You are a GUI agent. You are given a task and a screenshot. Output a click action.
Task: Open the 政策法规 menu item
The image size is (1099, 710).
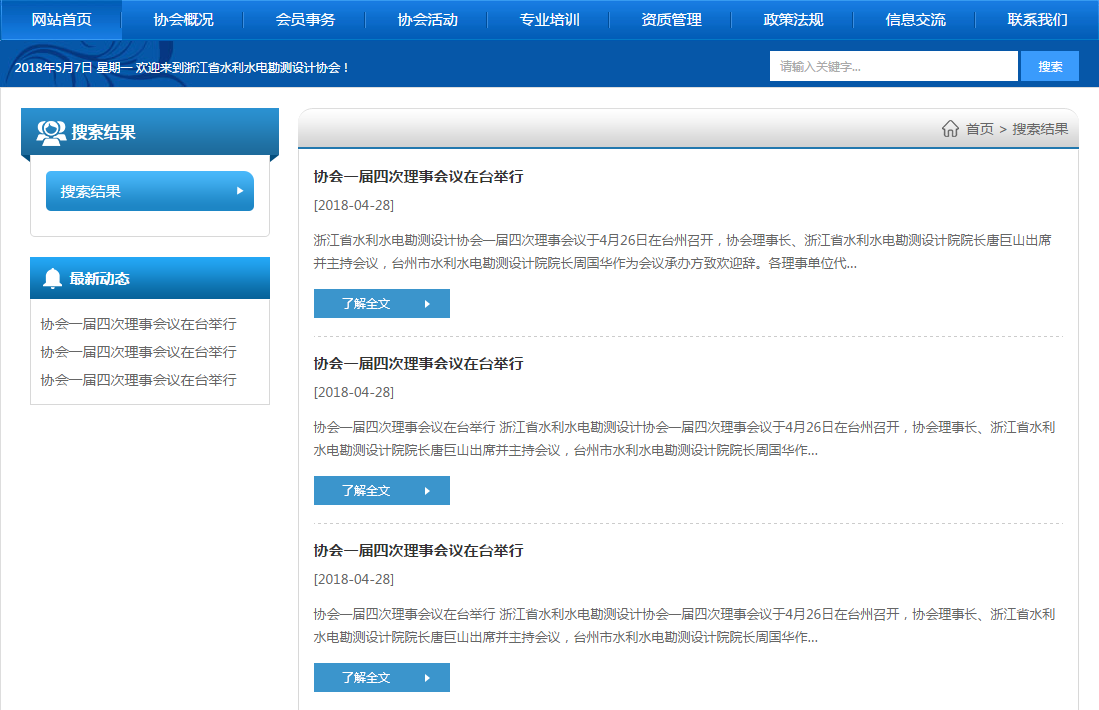point(793,20)
